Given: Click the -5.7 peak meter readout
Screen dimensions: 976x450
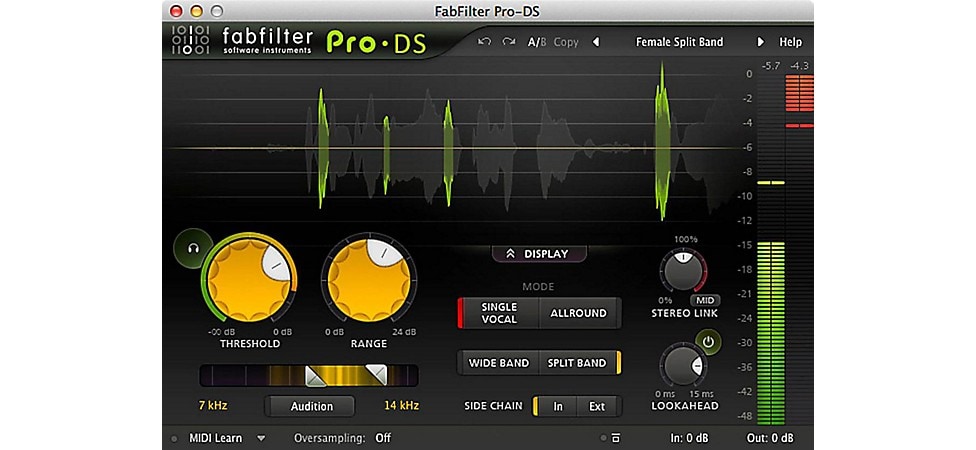Looking at the screenshot, I should coord(771,65).
